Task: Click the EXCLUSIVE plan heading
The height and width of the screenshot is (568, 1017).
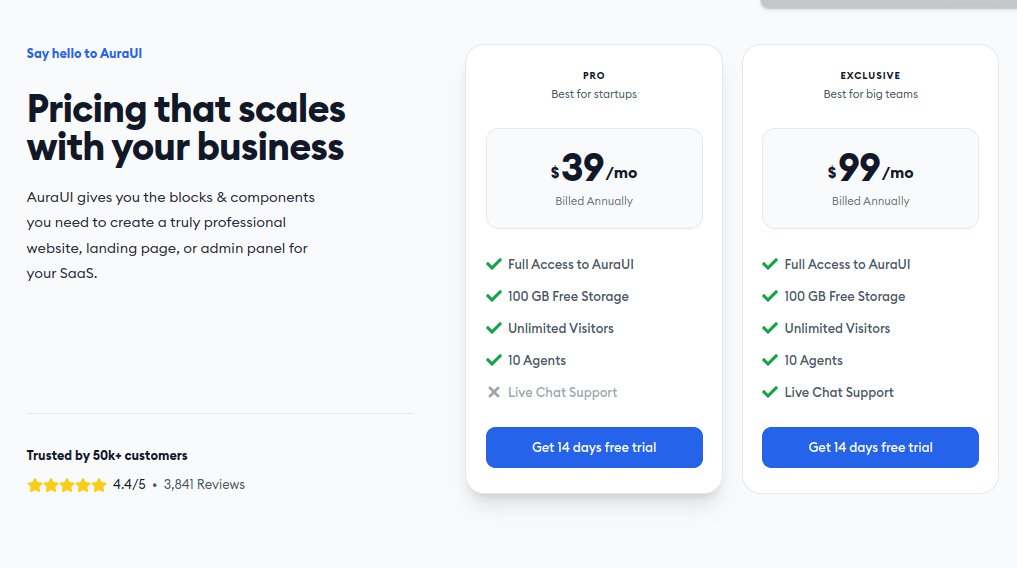Action: tap(870, 75)
